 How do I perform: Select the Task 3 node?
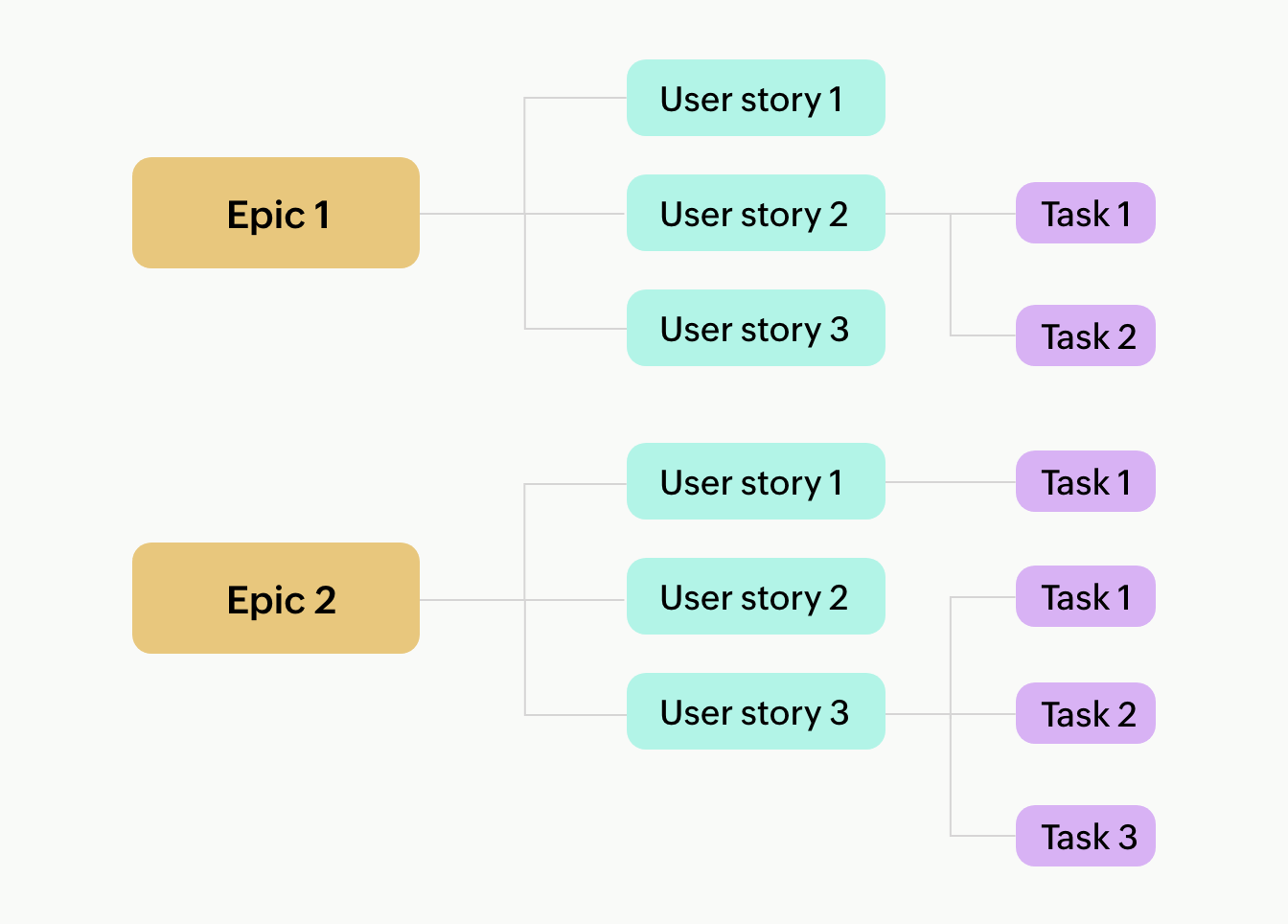1085,836
